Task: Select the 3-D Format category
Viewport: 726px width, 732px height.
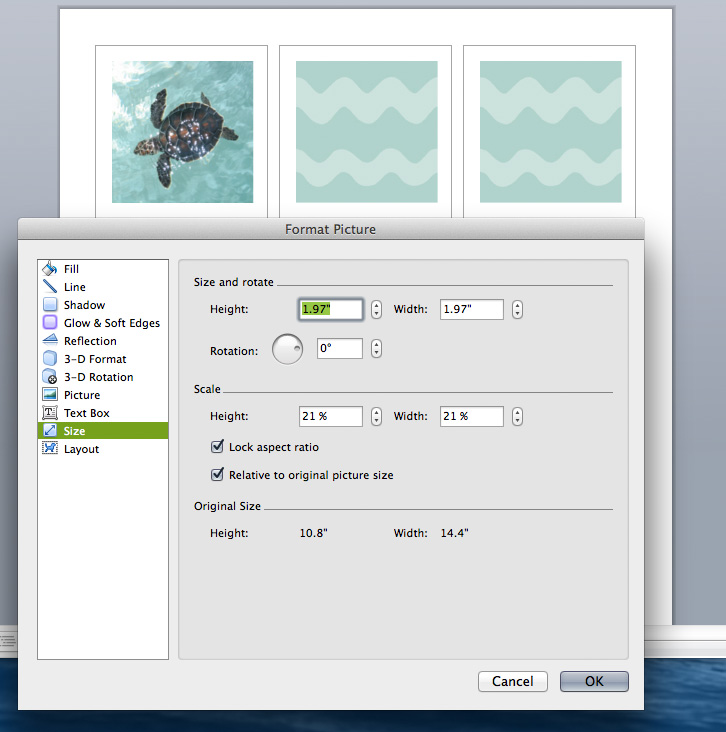Action: tap(103, 359)
